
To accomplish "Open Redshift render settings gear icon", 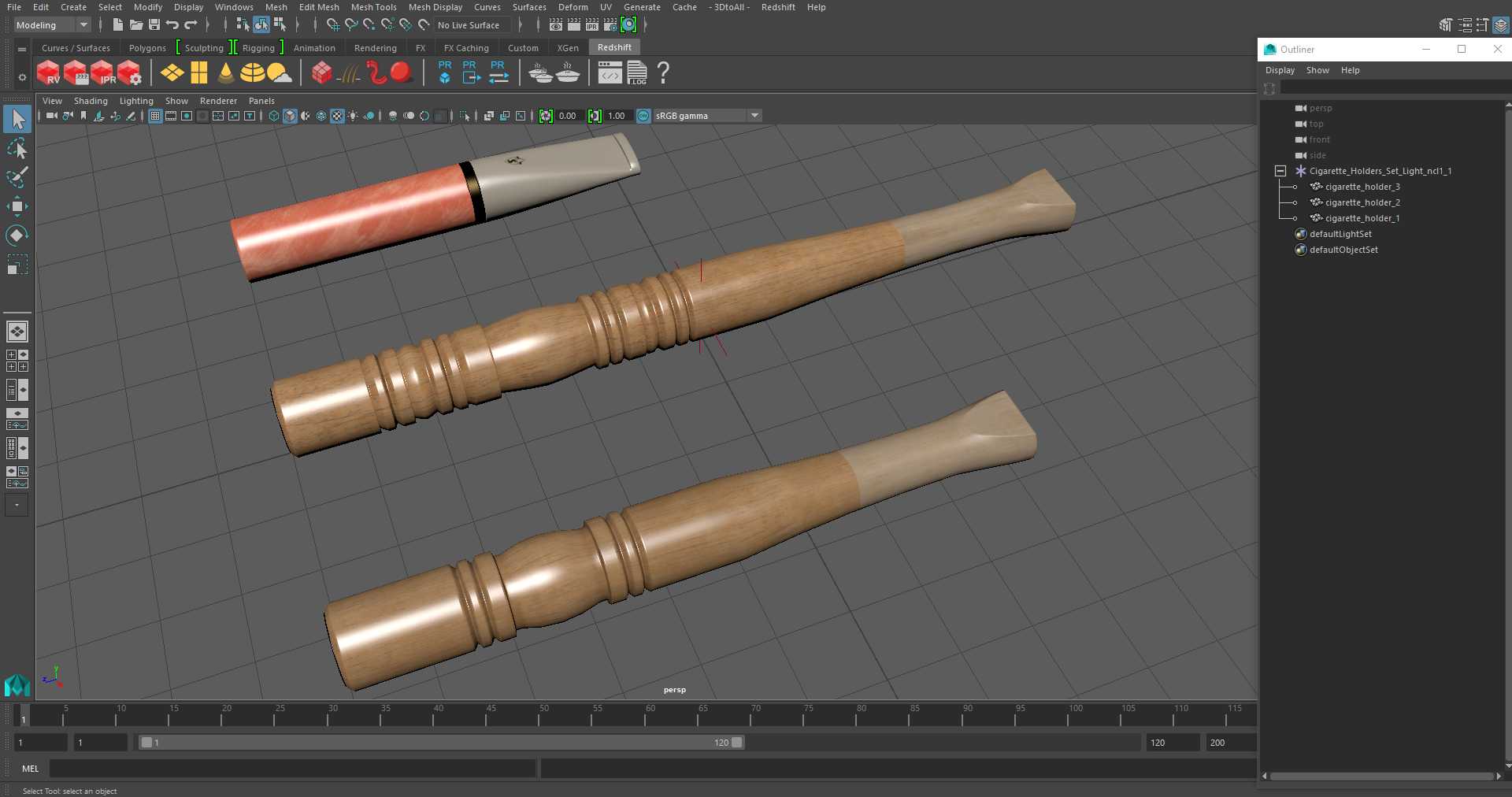I will click(x=129, y=73).
